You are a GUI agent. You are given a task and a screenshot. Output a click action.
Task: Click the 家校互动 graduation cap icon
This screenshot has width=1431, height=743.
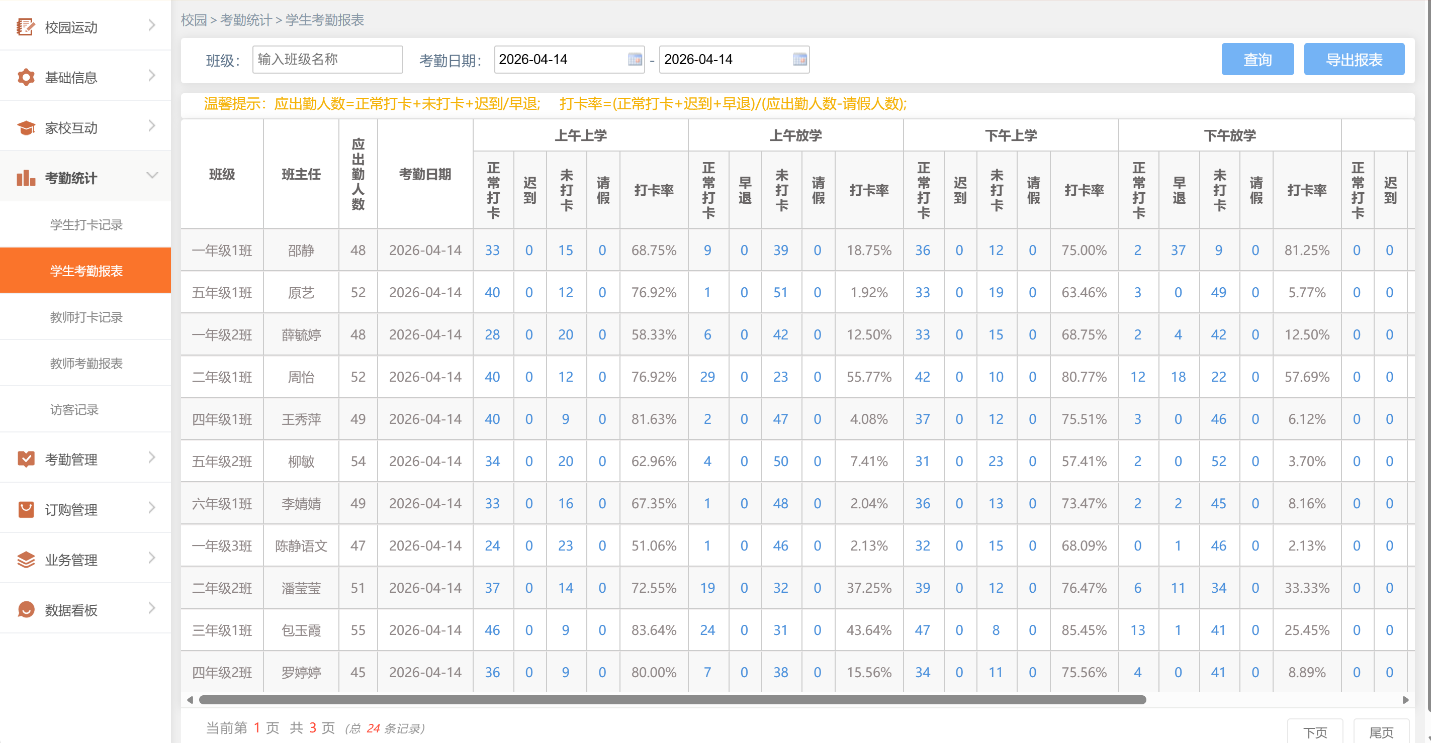pos(26,128)
